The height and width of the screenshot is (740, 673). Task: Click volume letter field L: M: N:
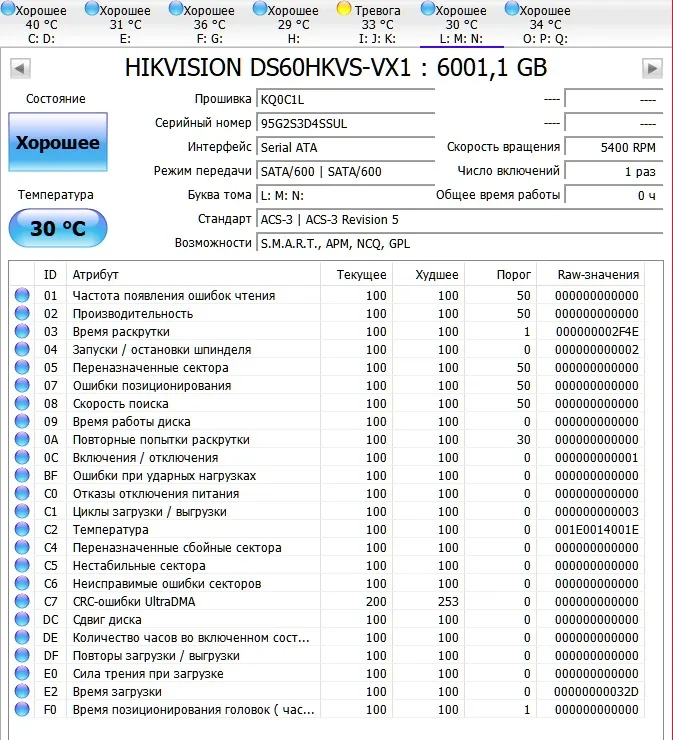point(345,195)
